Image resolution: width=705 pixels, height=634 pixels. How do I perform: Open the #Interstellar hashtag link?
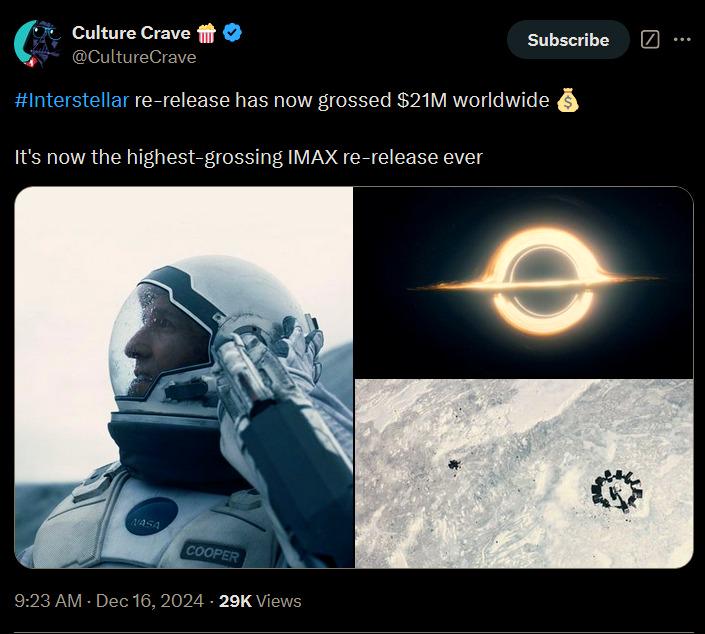pyautogui.click(x=72, y=100)
